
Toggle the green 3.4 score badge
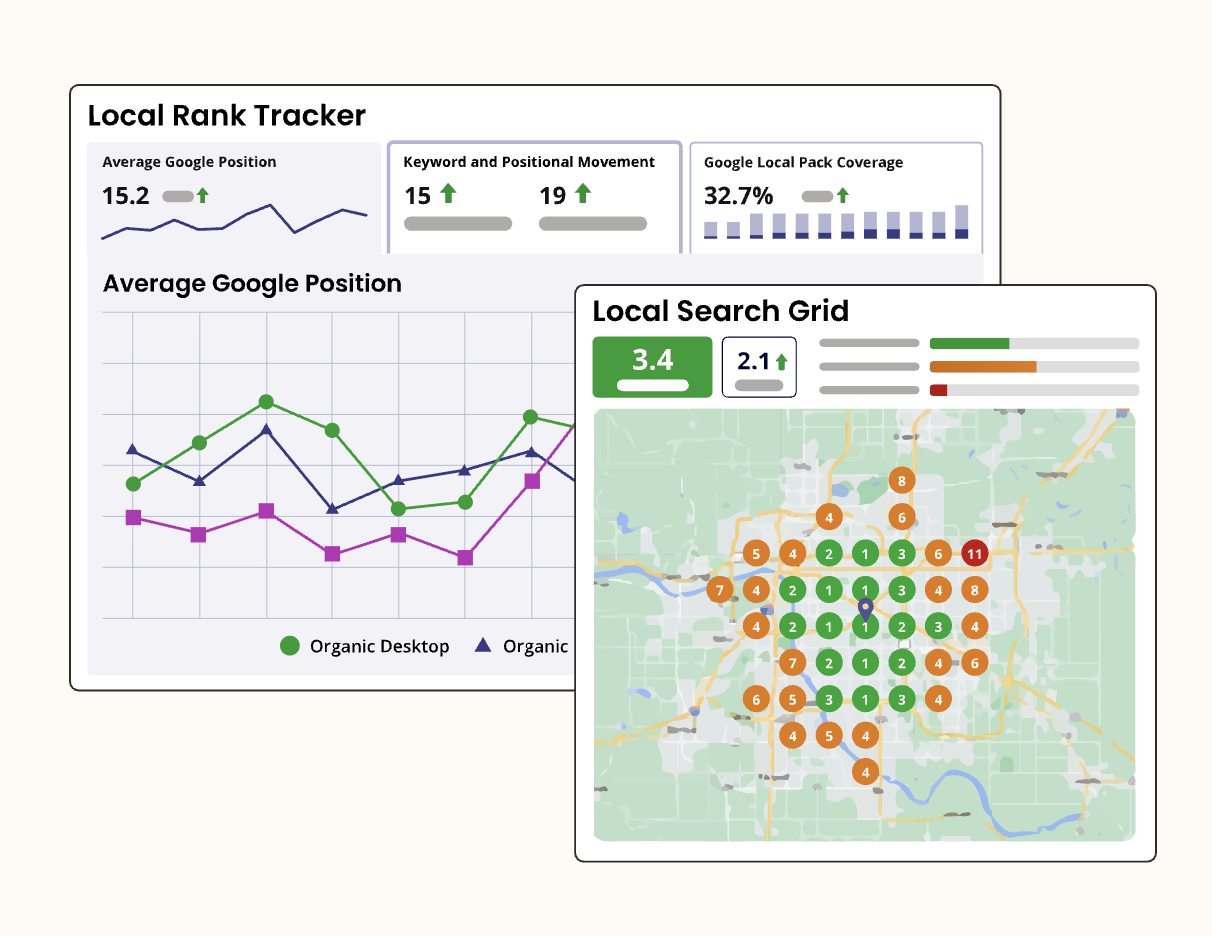pos(651,366)
